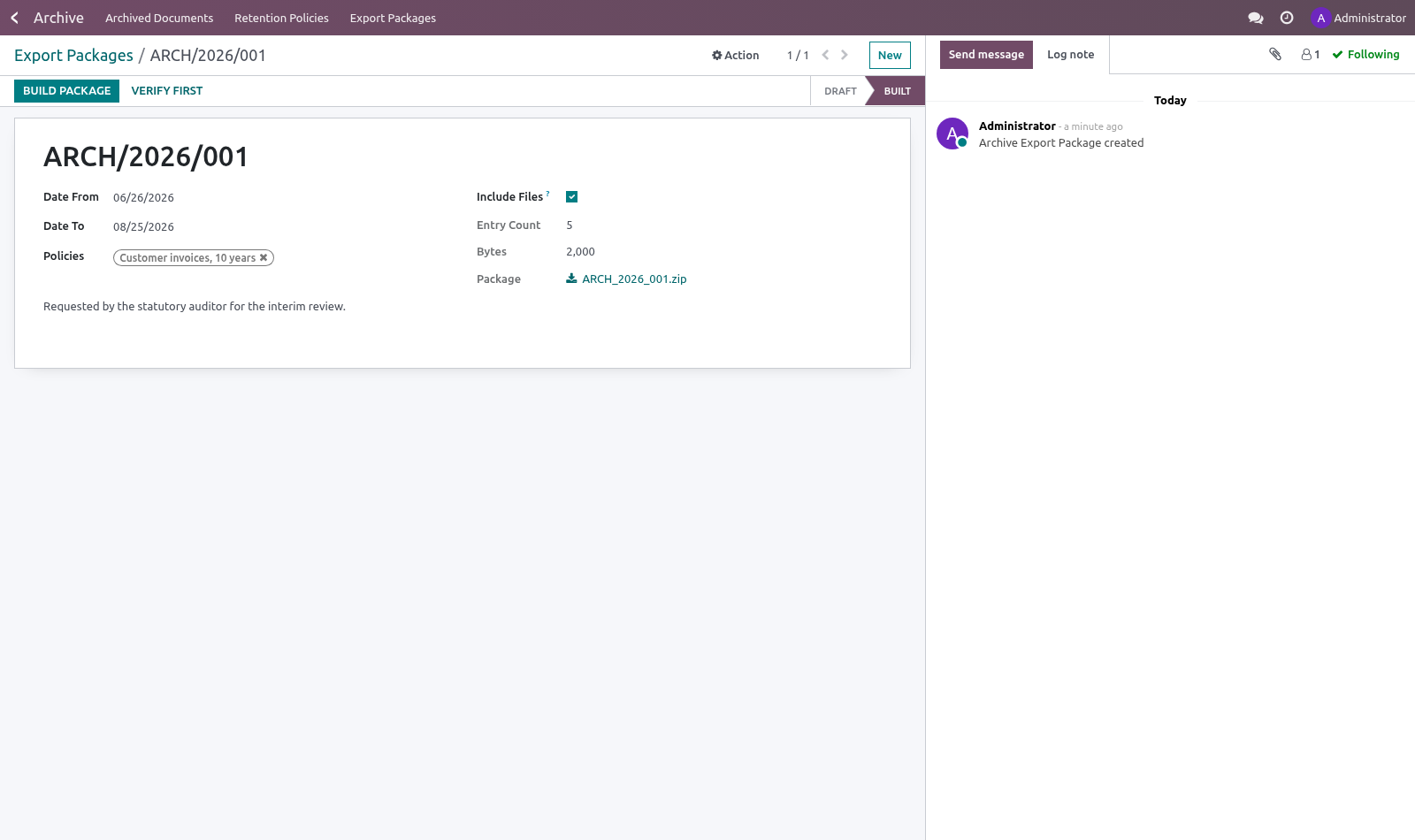Click the Archive app title
1415x840 pixels.
pyautogui.click(x=58, y=18)
